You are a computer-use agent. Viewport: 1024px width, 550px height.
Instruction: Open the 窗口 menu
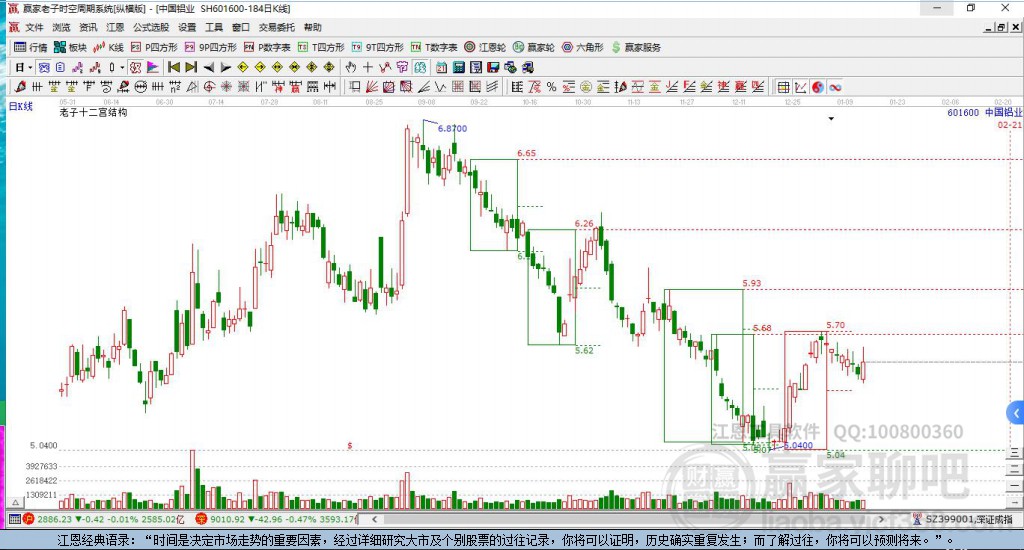(241, 27)
